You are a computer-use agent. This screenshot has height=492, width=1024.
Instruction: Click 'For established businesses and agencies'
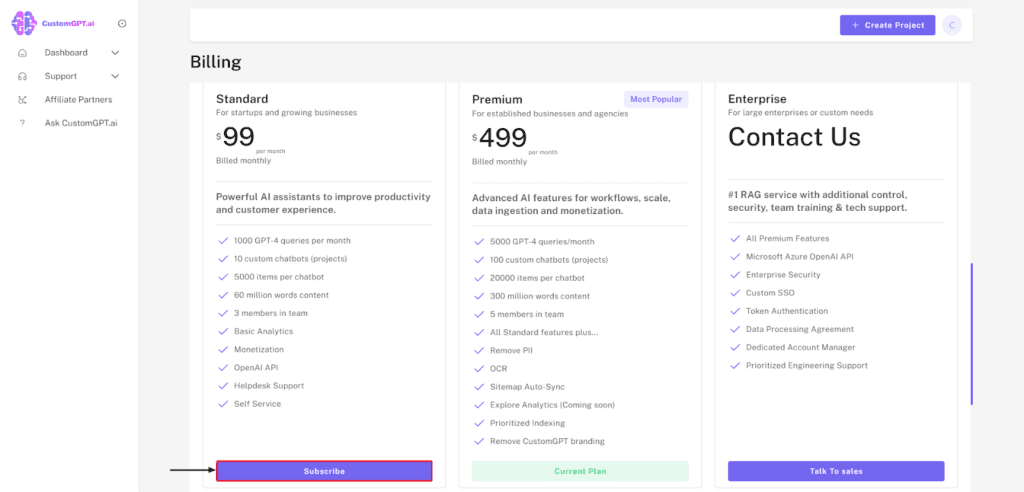pyautogui.click(x=550, y=114)
